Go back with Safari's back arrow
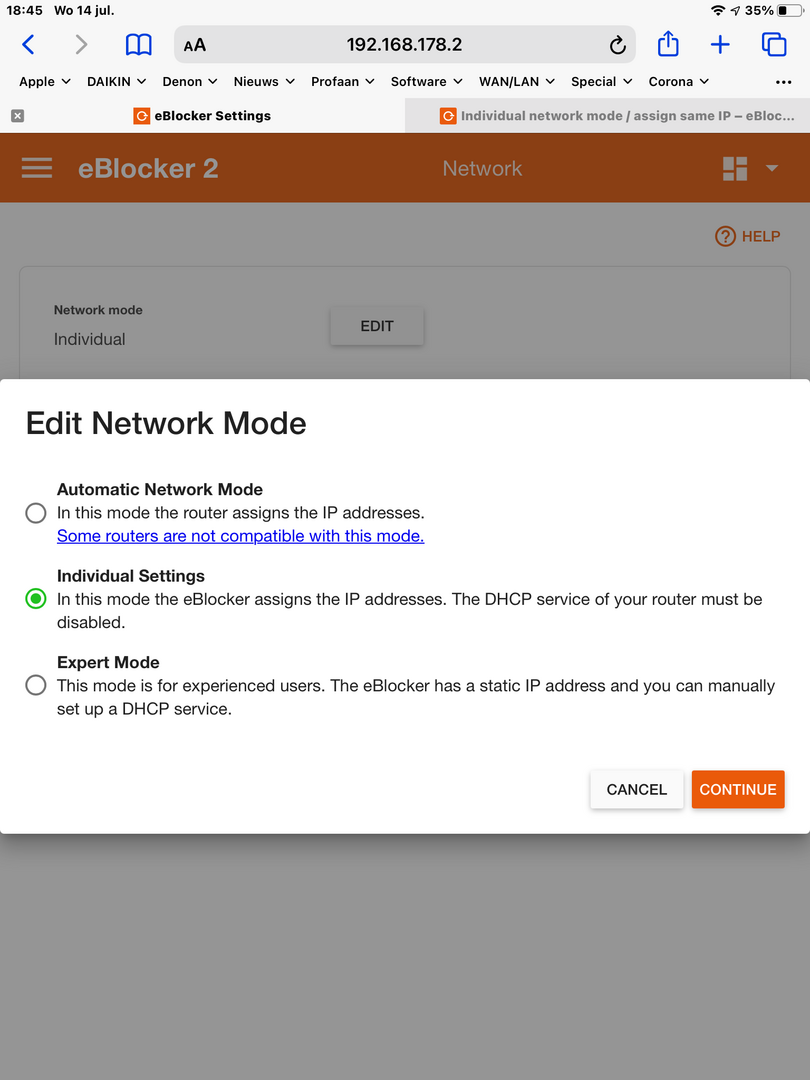 [28, 45]
